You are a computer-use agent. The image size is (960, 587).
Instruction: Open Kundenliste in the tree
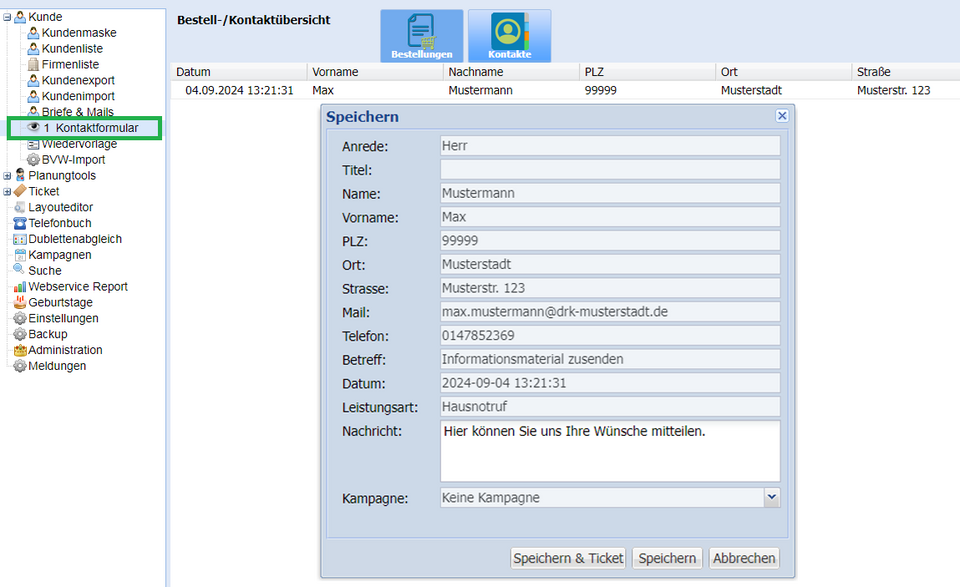pos(72,48)
